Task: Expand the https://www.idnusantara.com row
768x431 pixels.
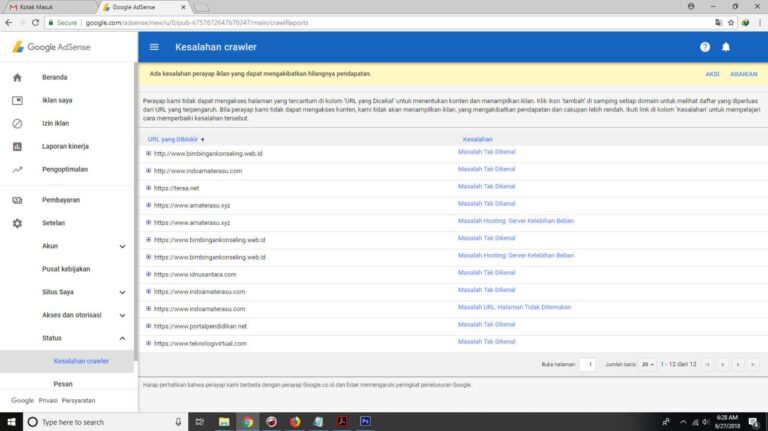Action: coord(148,274)
